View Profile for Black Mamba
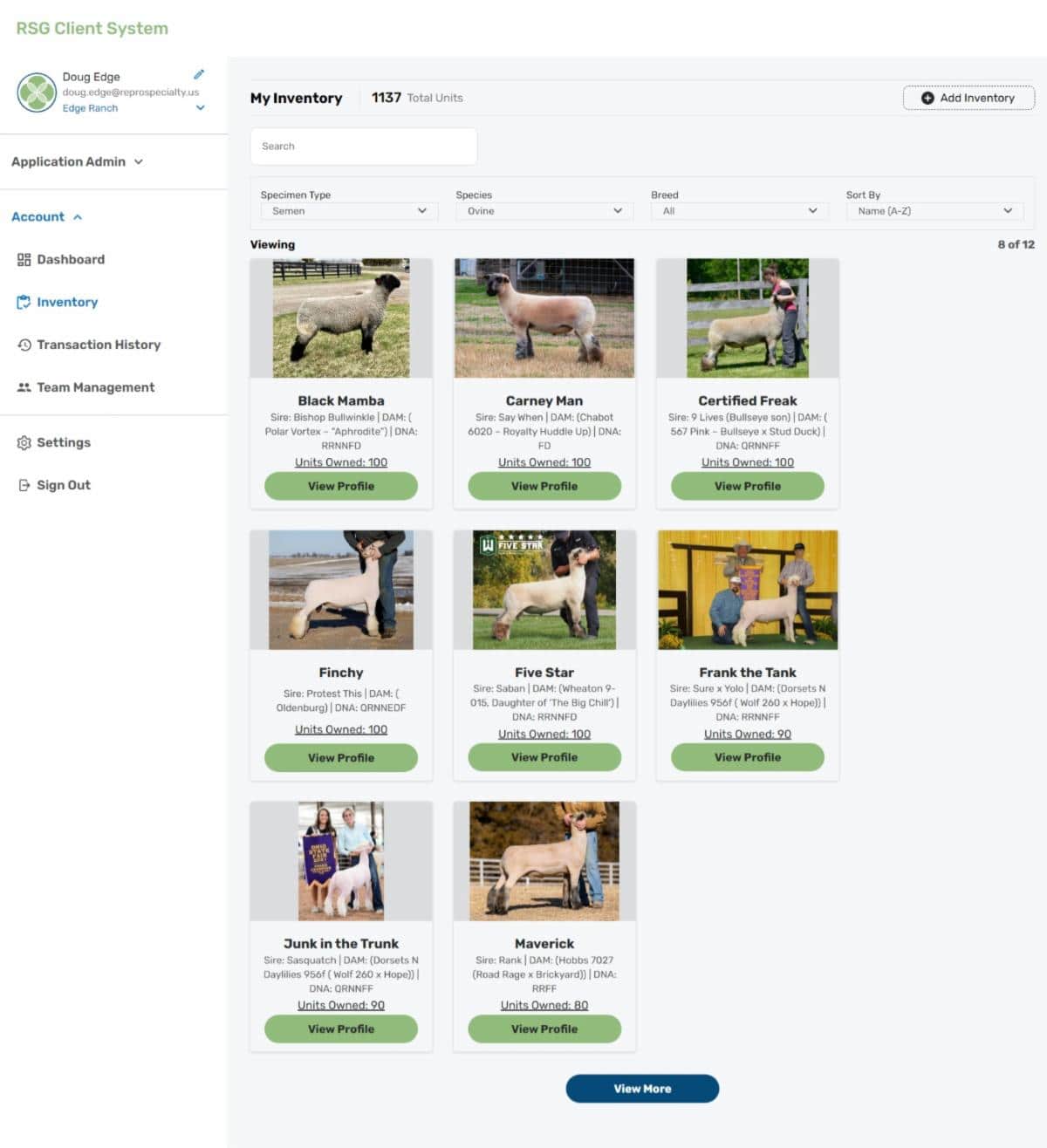Screen dimensions: 1047x1148 pyautogui.click(x=341, y=486)
